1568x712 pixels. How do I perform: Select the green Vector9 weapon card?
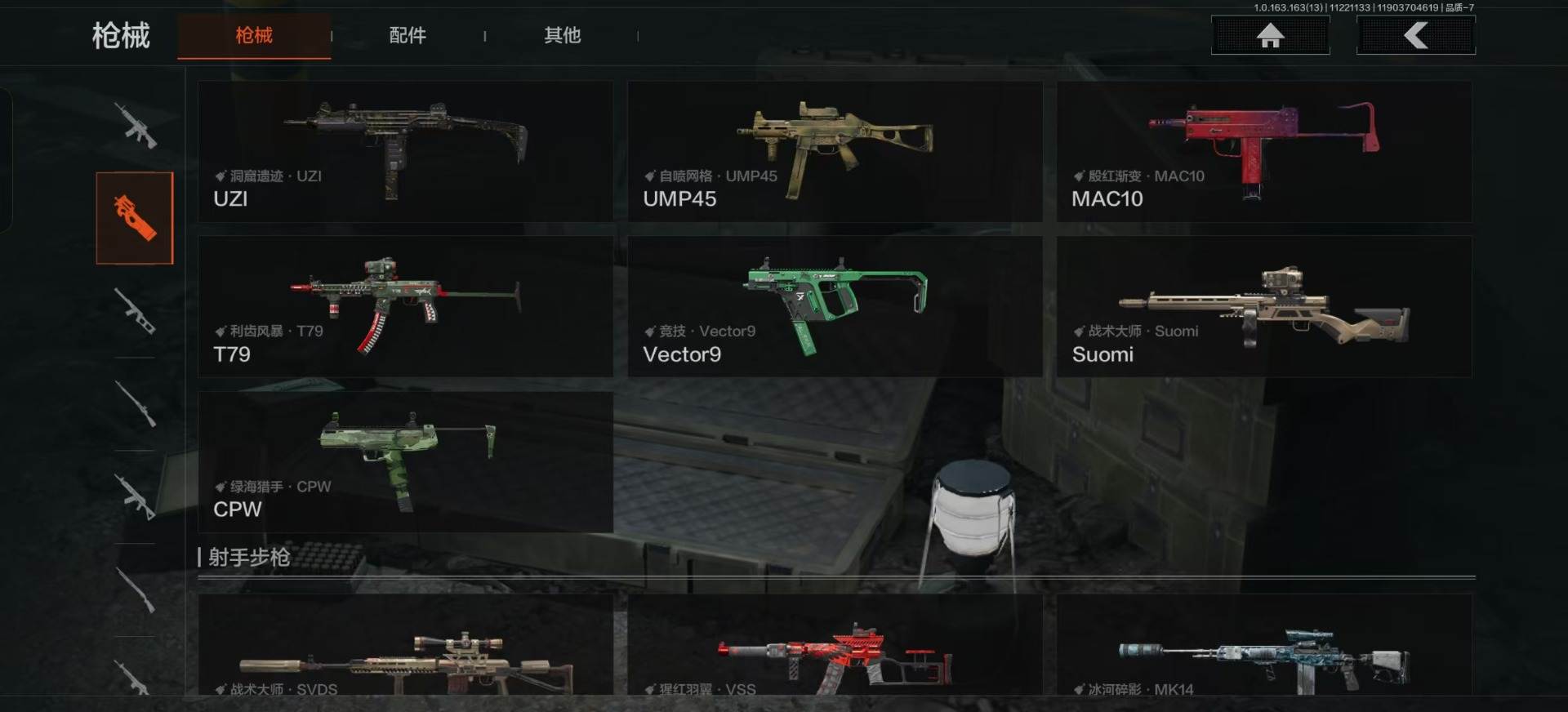pos(835,307)
